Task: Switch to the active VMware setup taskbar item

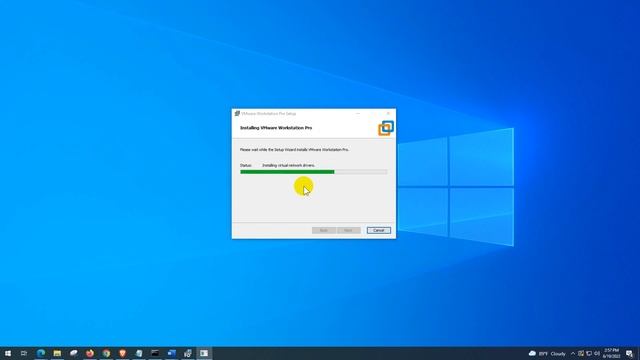Action: [x=204, y=353]
